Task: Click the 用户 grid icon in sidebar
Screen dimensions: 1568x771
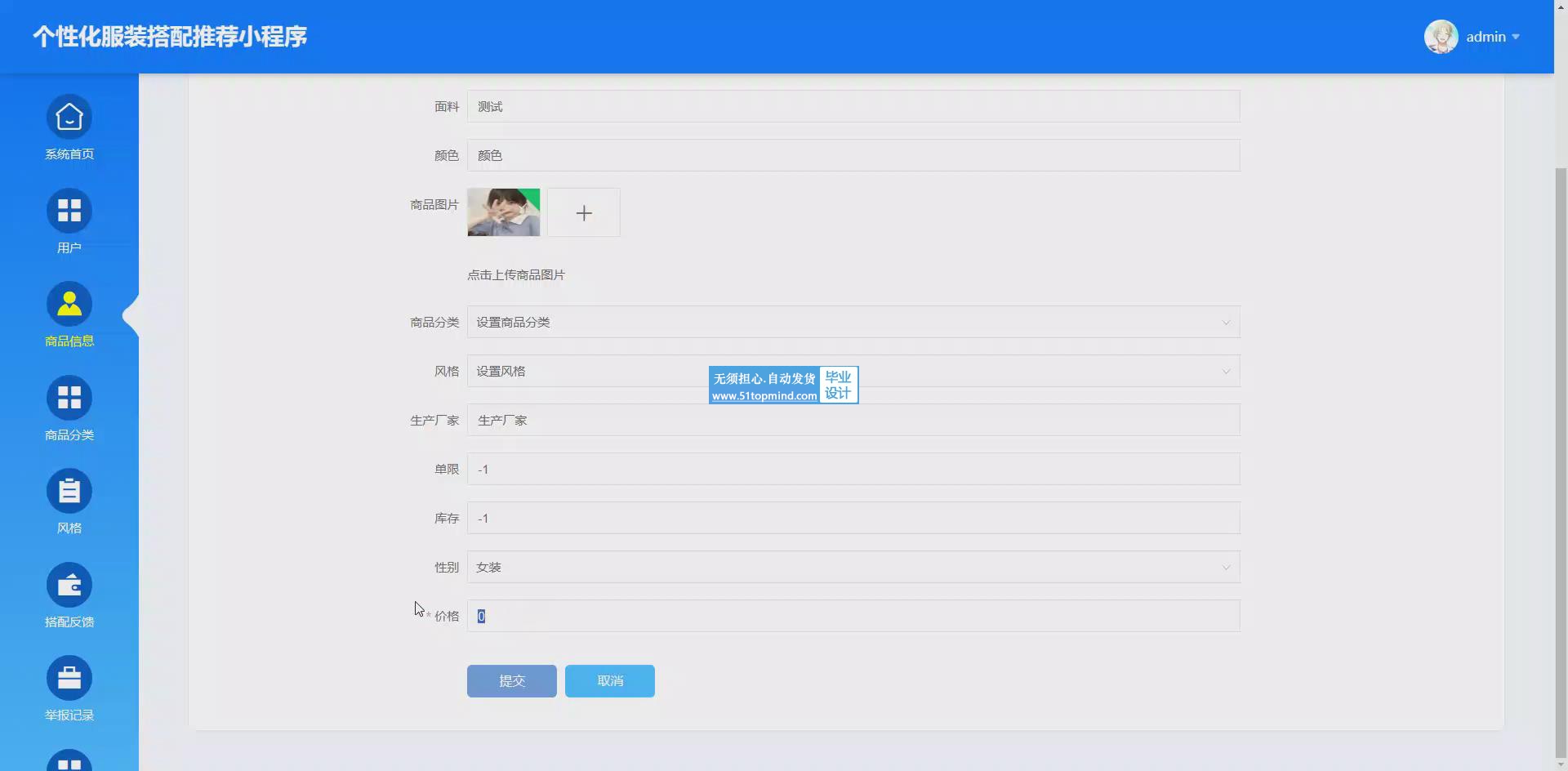Action: [x=69, y=211]
